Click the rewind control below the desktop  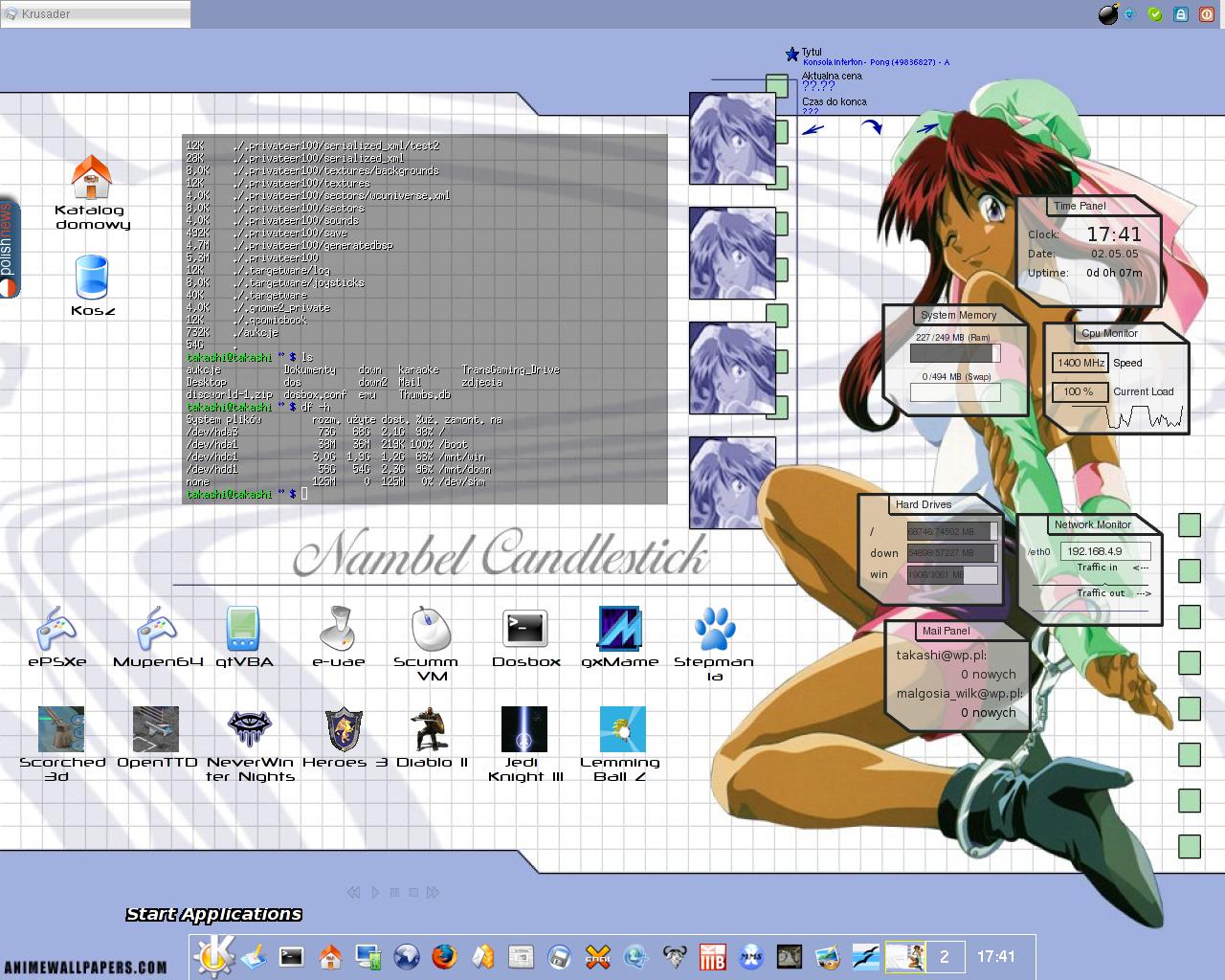click(x=353, y=892)
